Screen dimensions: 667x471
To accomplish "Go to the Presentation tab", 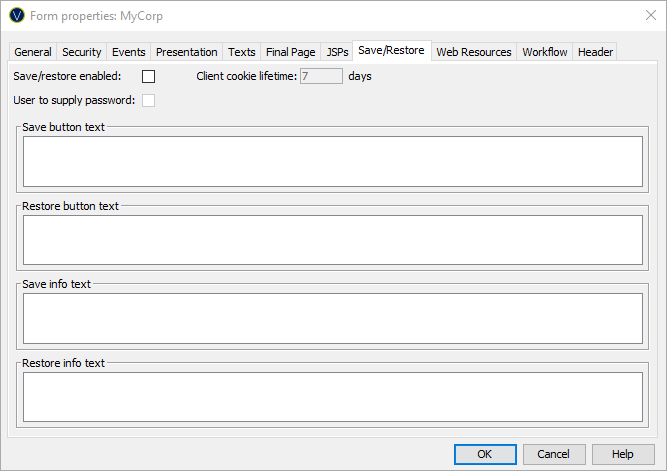I will coord(187,52).
